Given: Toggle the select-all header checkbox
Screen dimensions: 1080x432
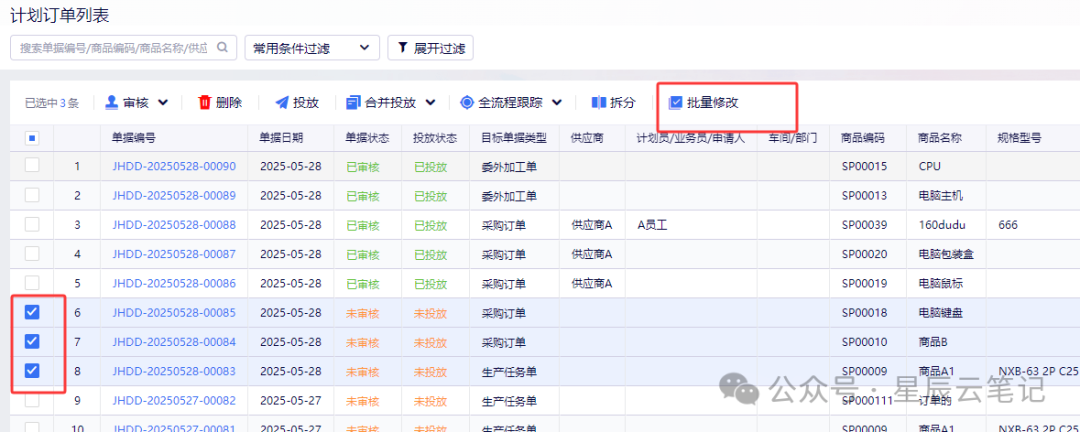Looking at the screenshot, I should pyautogui.click(x=32, y=138).
